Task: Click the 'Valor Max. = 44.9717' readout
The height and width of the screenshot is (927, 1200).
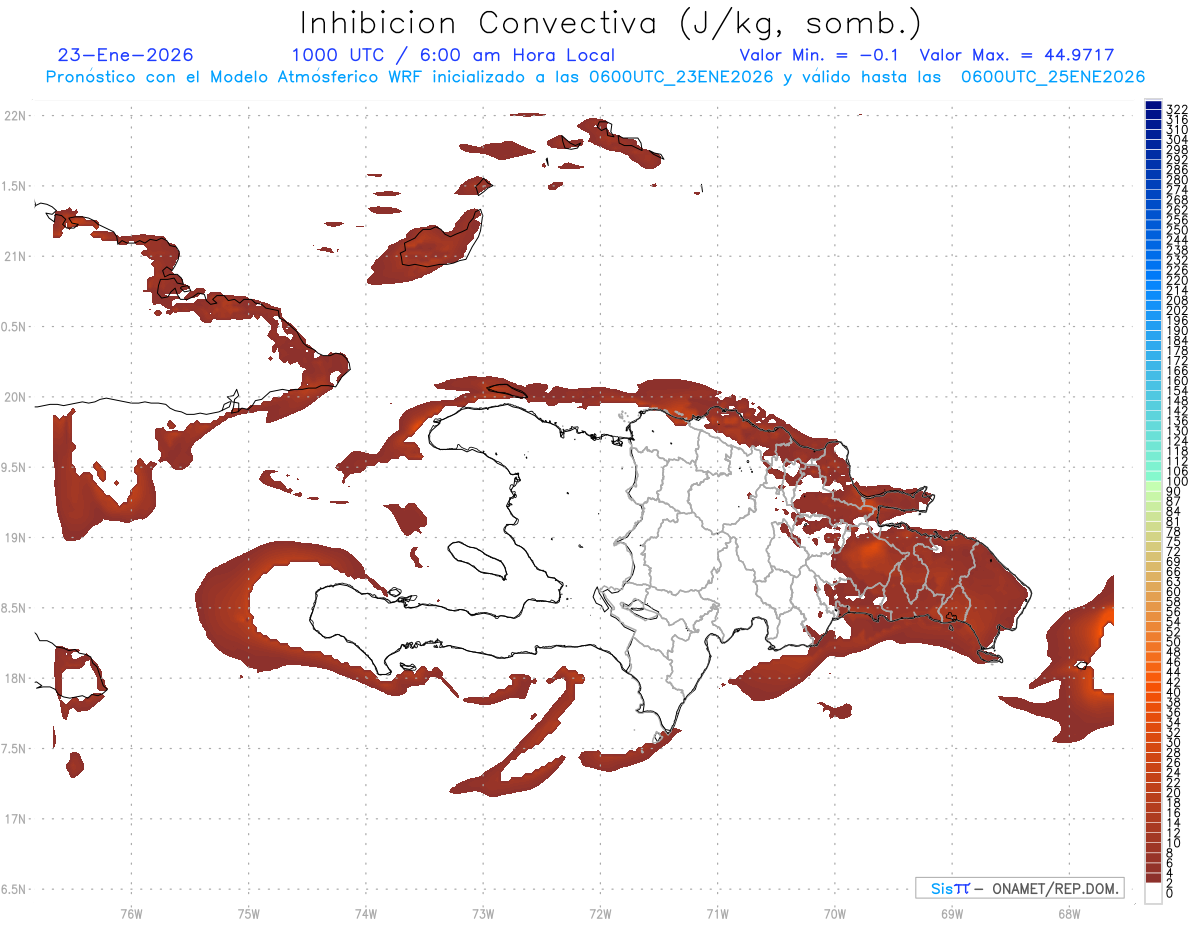Action: pos(1017,55)
